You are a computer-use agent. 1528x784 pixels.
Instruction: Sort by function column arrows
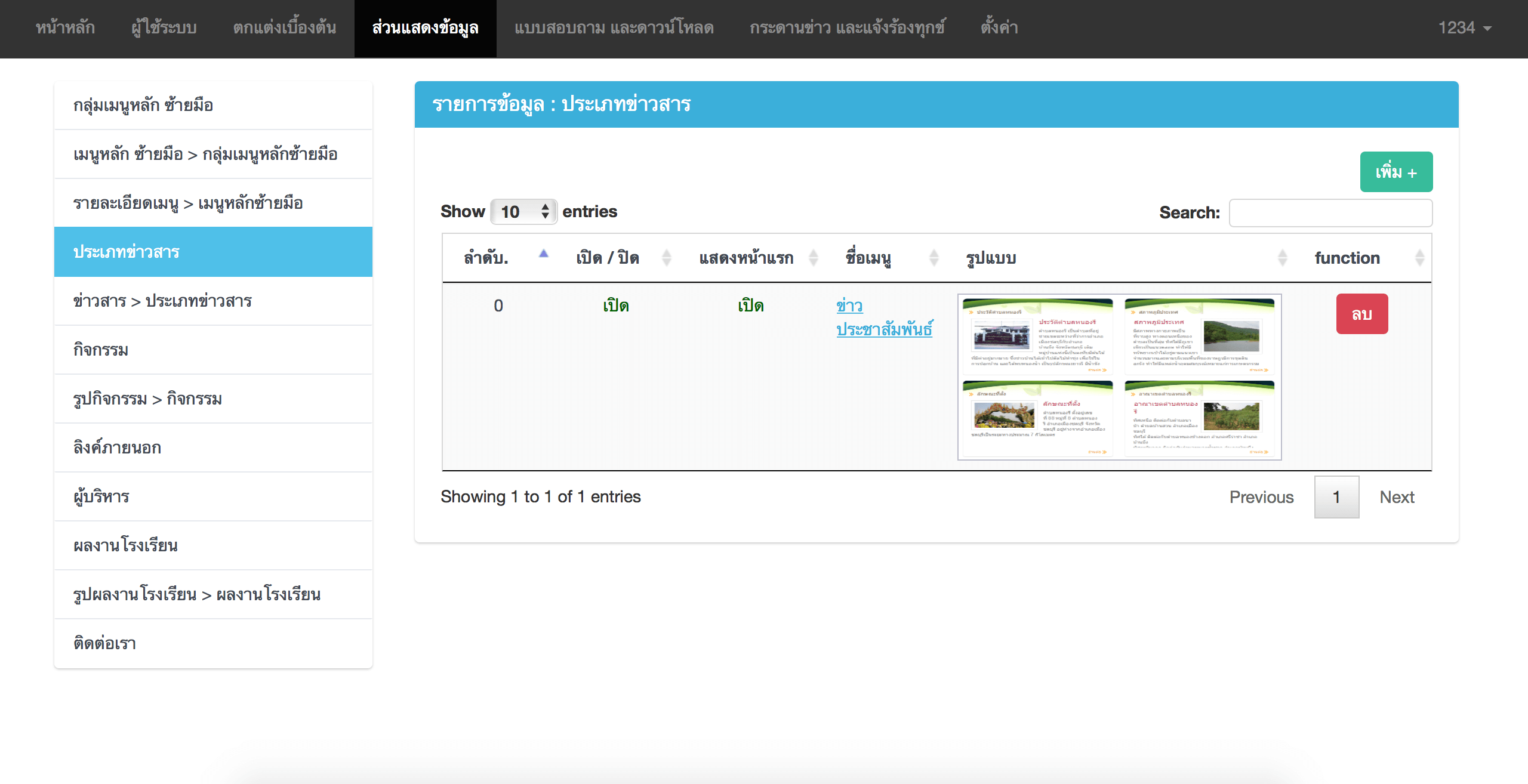1420,258
